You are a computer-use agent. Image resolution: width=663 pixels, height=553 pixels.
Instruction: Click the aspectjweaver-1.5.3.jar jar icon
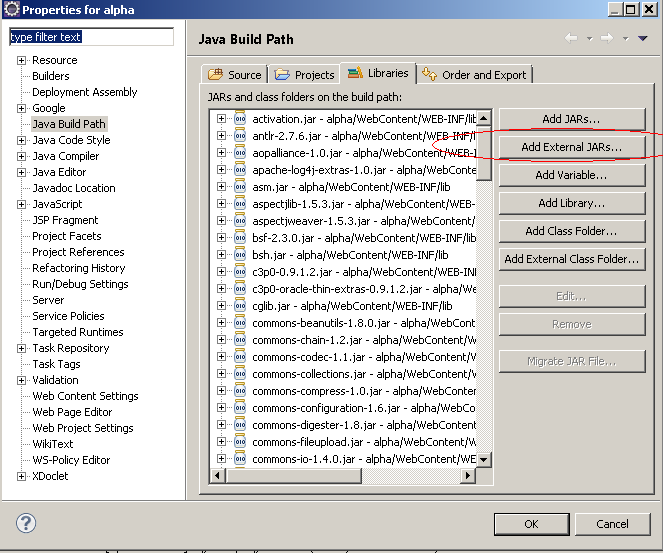(x=240, y=221)
